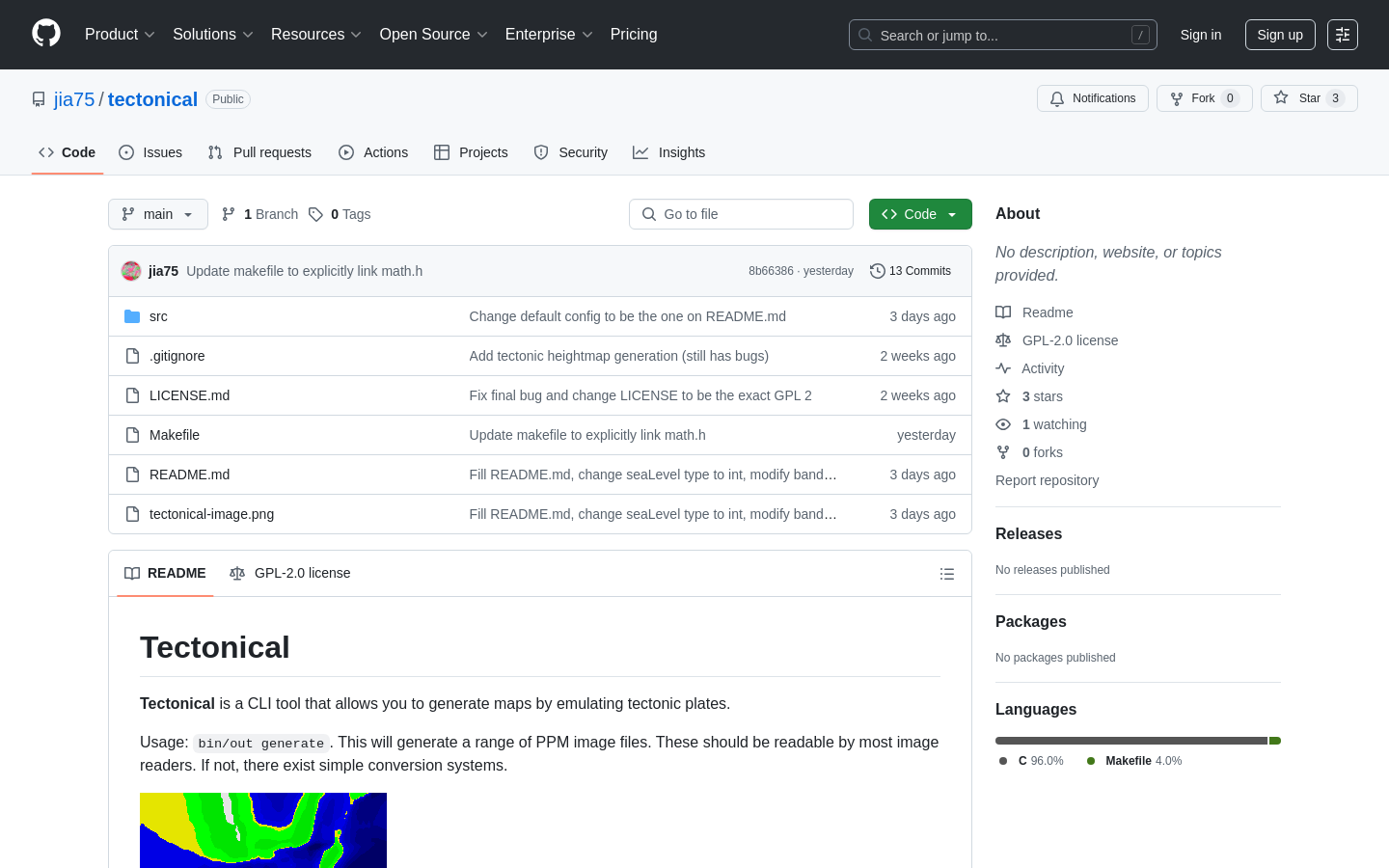Click the fork icon in Fork button

tap(1177, 98)
